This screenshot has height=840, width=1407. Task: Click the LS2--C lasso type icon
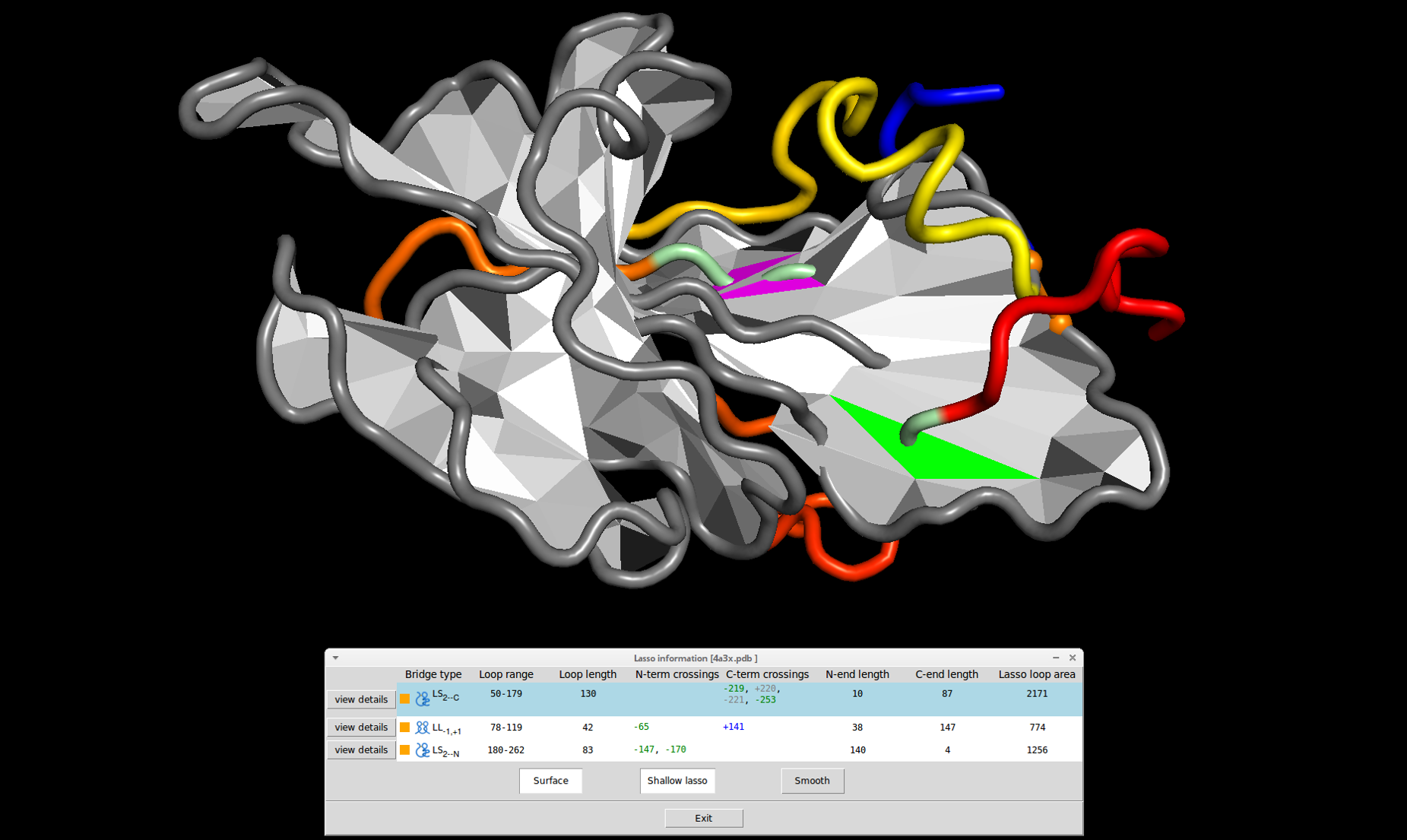coord(423,698)
